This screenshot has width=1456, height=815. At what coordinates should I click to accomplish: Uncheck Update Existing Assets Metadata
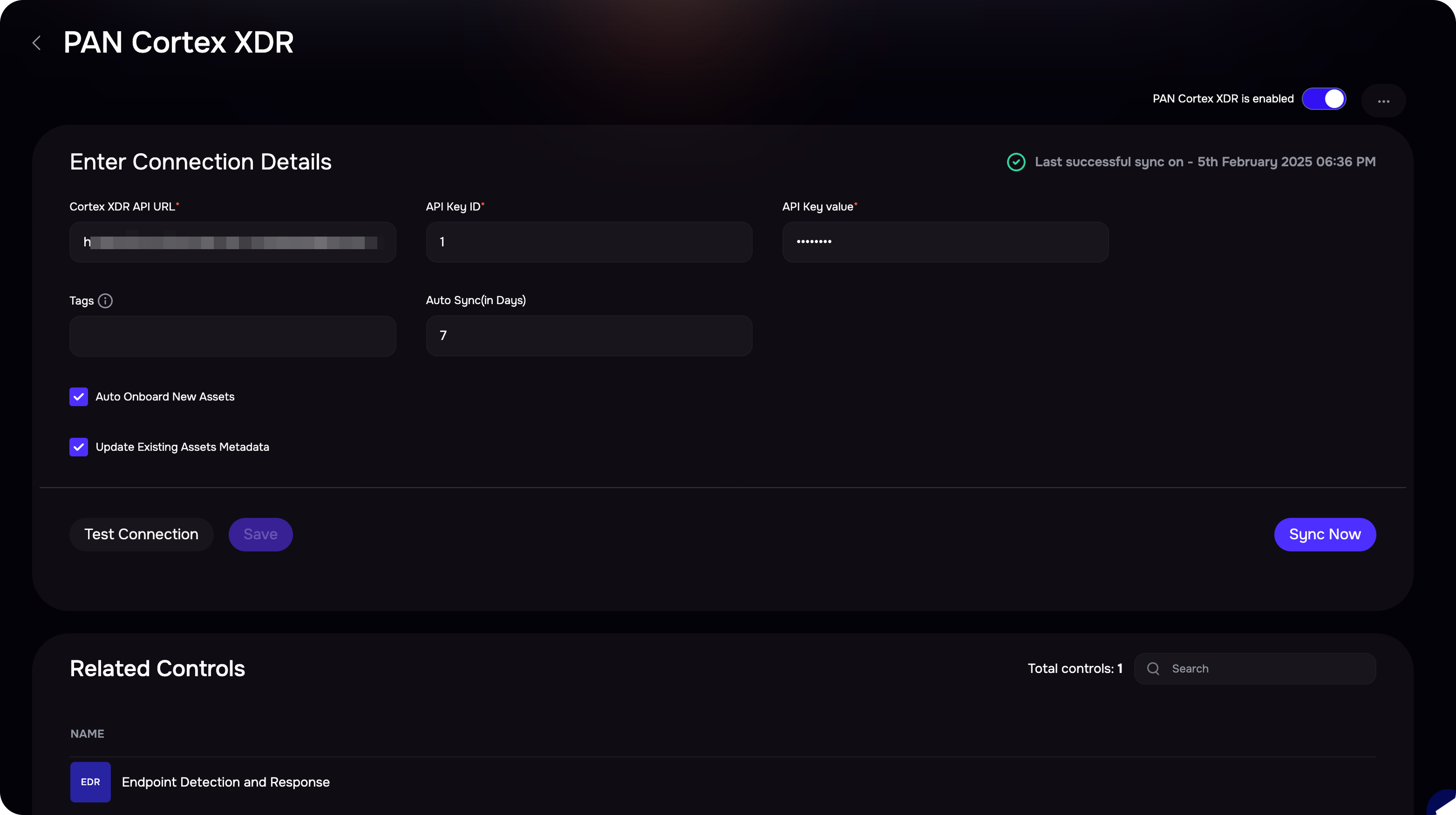coord(79,447)
